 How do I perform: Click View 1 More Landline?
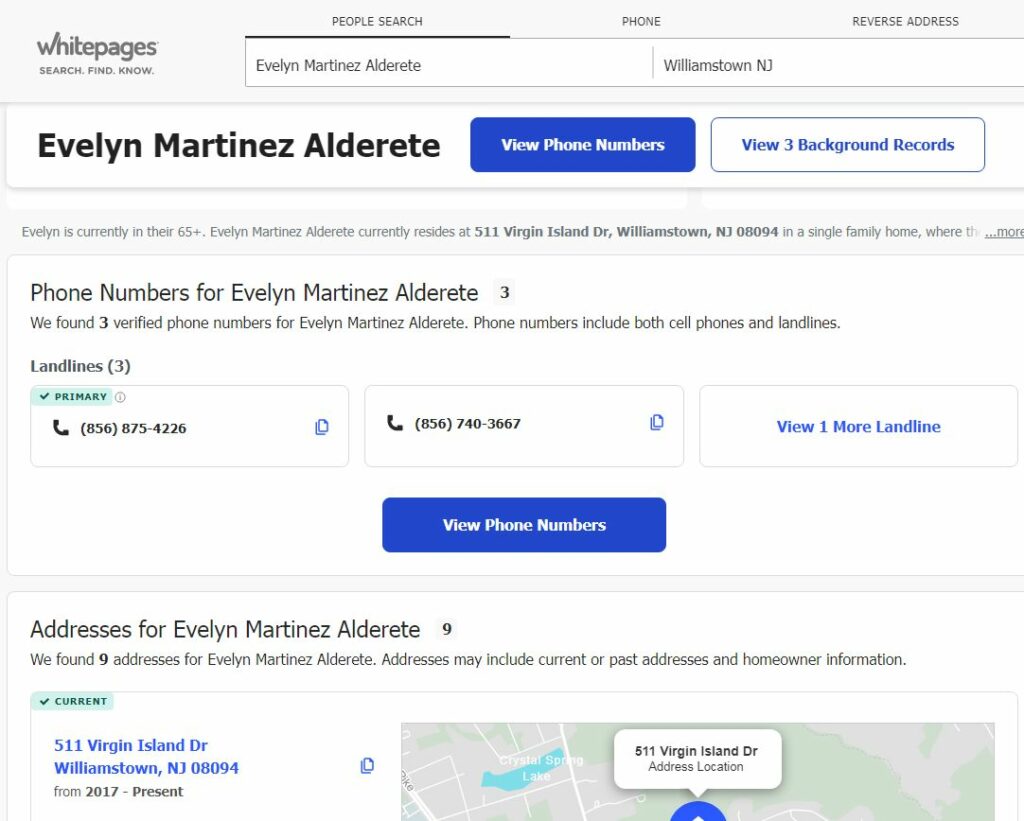point(858,427)
